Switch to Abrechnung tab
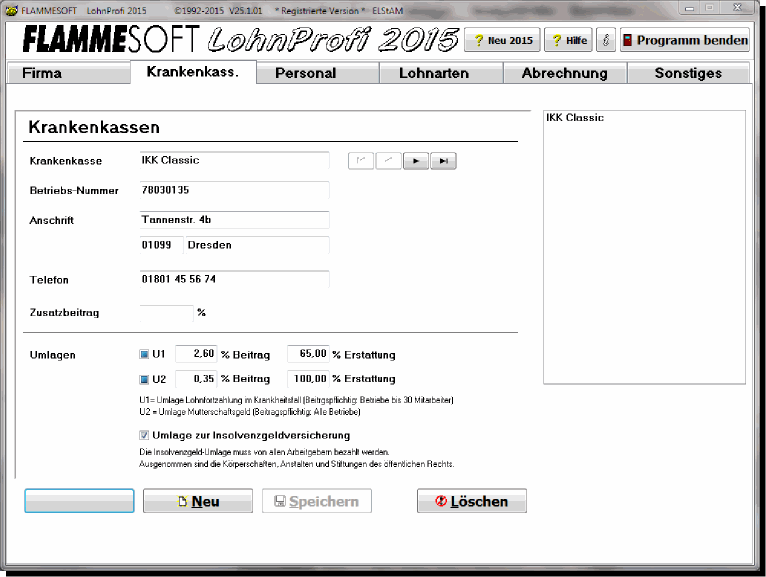 click(565, 73)
